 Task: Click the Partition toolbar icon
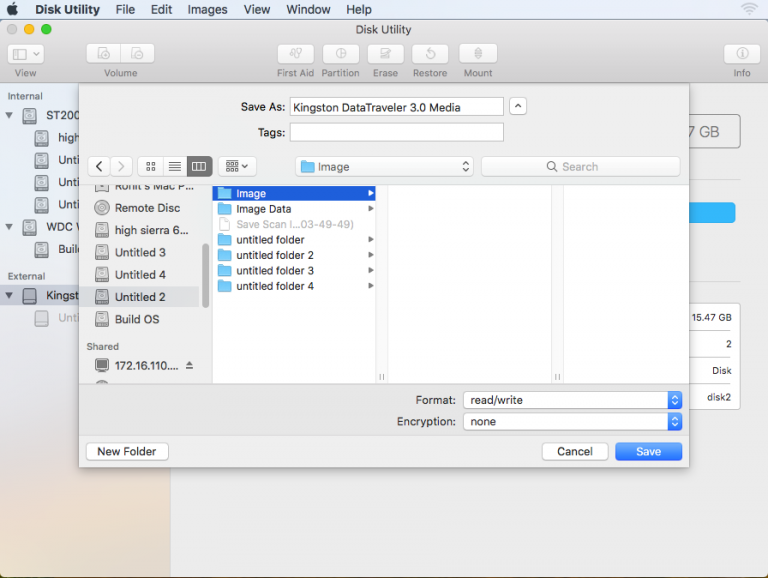click(340, 54)
